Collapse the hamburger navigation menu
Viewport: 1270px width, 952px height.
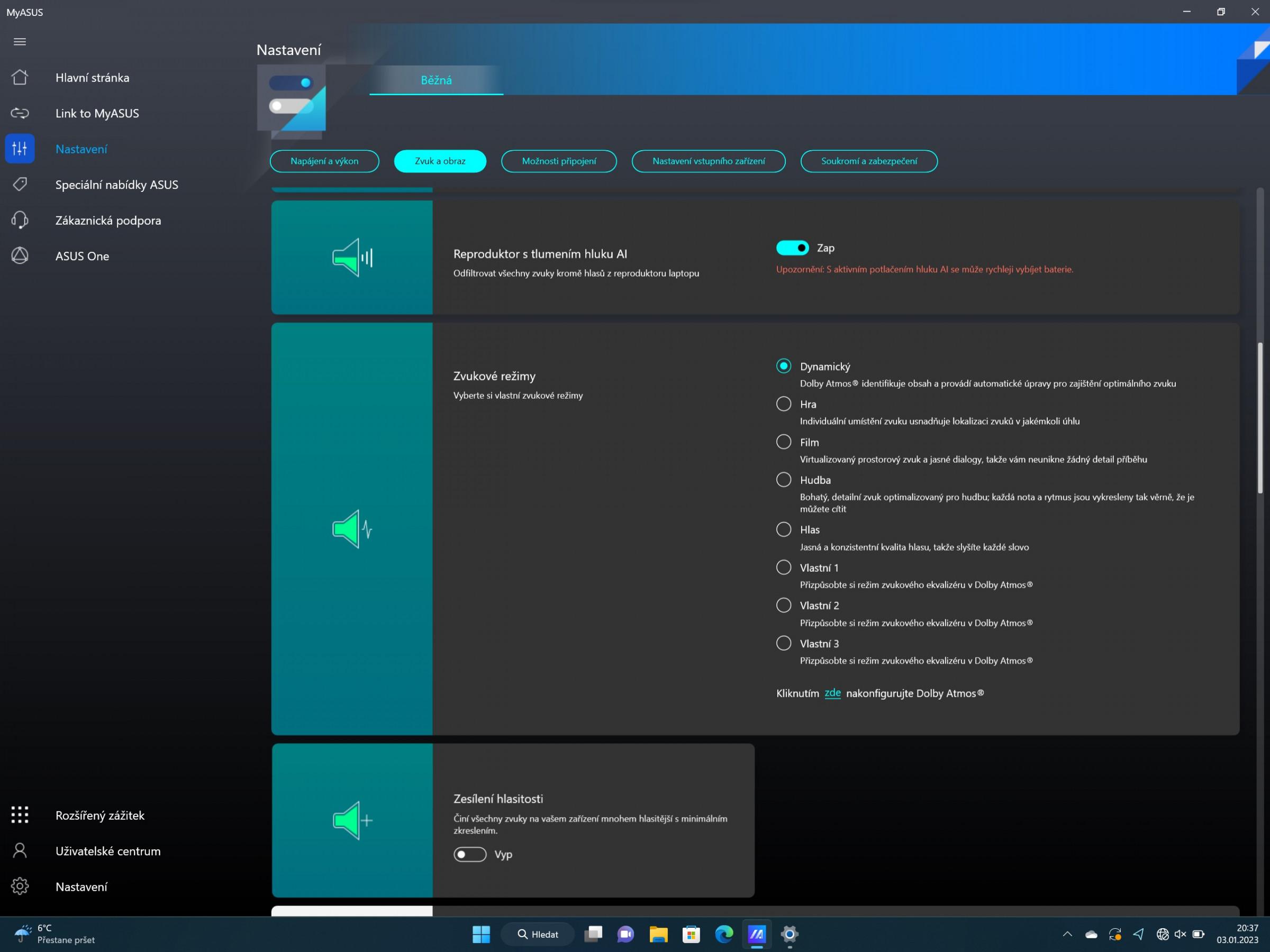click(20, 41)
